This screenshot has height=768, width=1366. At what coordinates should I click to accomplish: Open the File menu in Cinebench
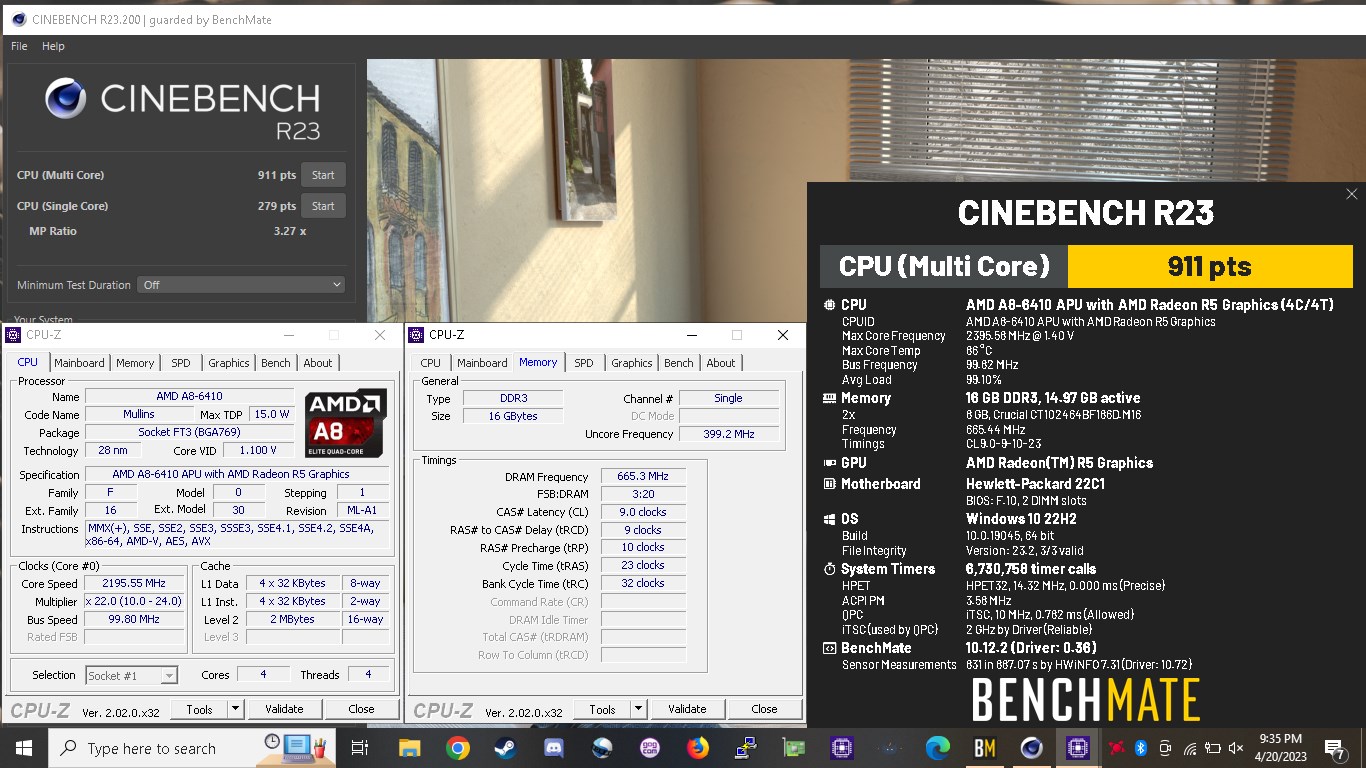pos(19,46)
